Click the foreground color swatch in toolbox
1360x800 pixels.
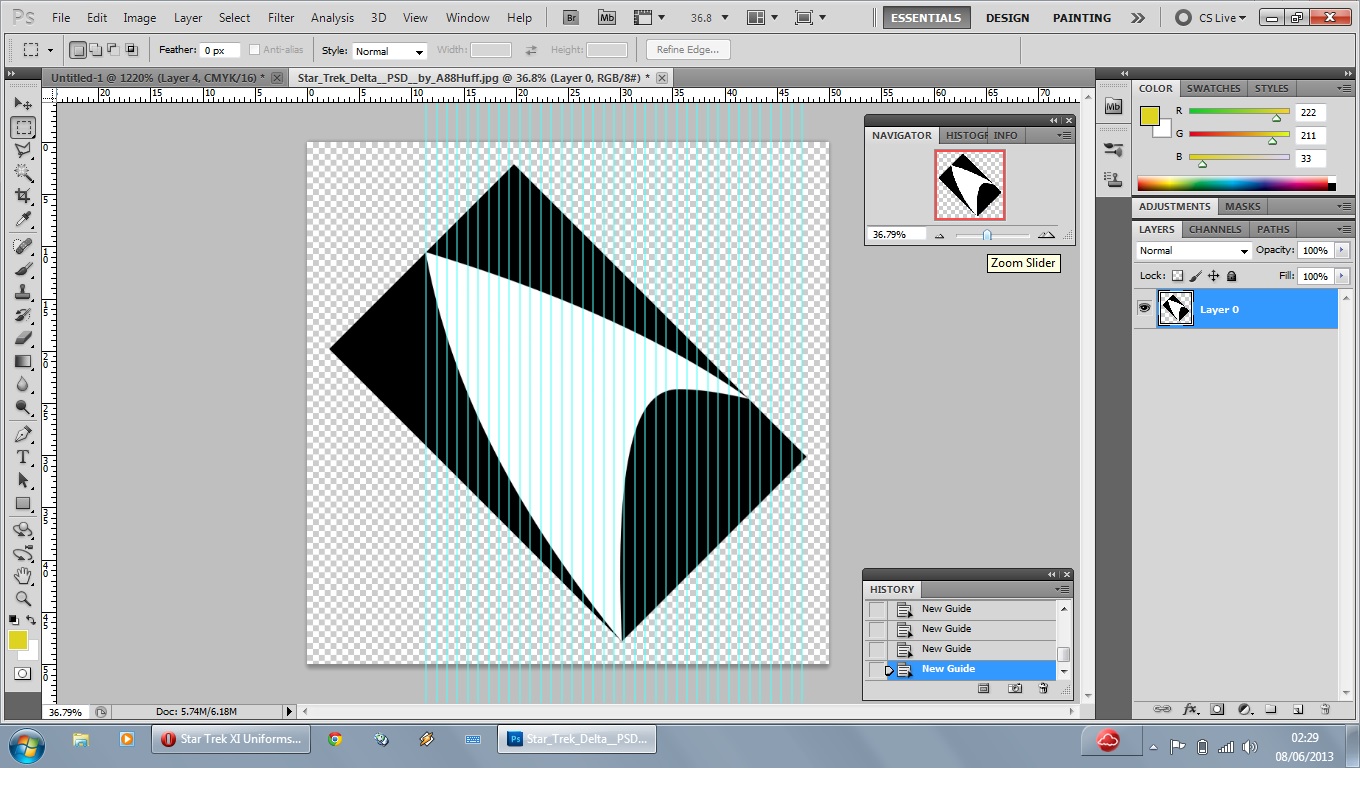click(x=18, y=641)
